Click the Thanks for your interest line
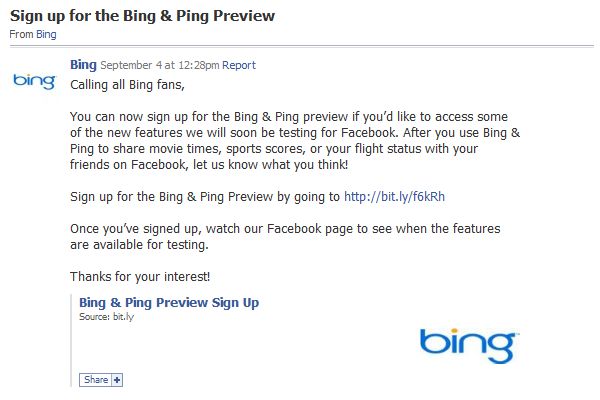This screenshot has height=400, width=600. pyautogui.click(x=140, y=276)
